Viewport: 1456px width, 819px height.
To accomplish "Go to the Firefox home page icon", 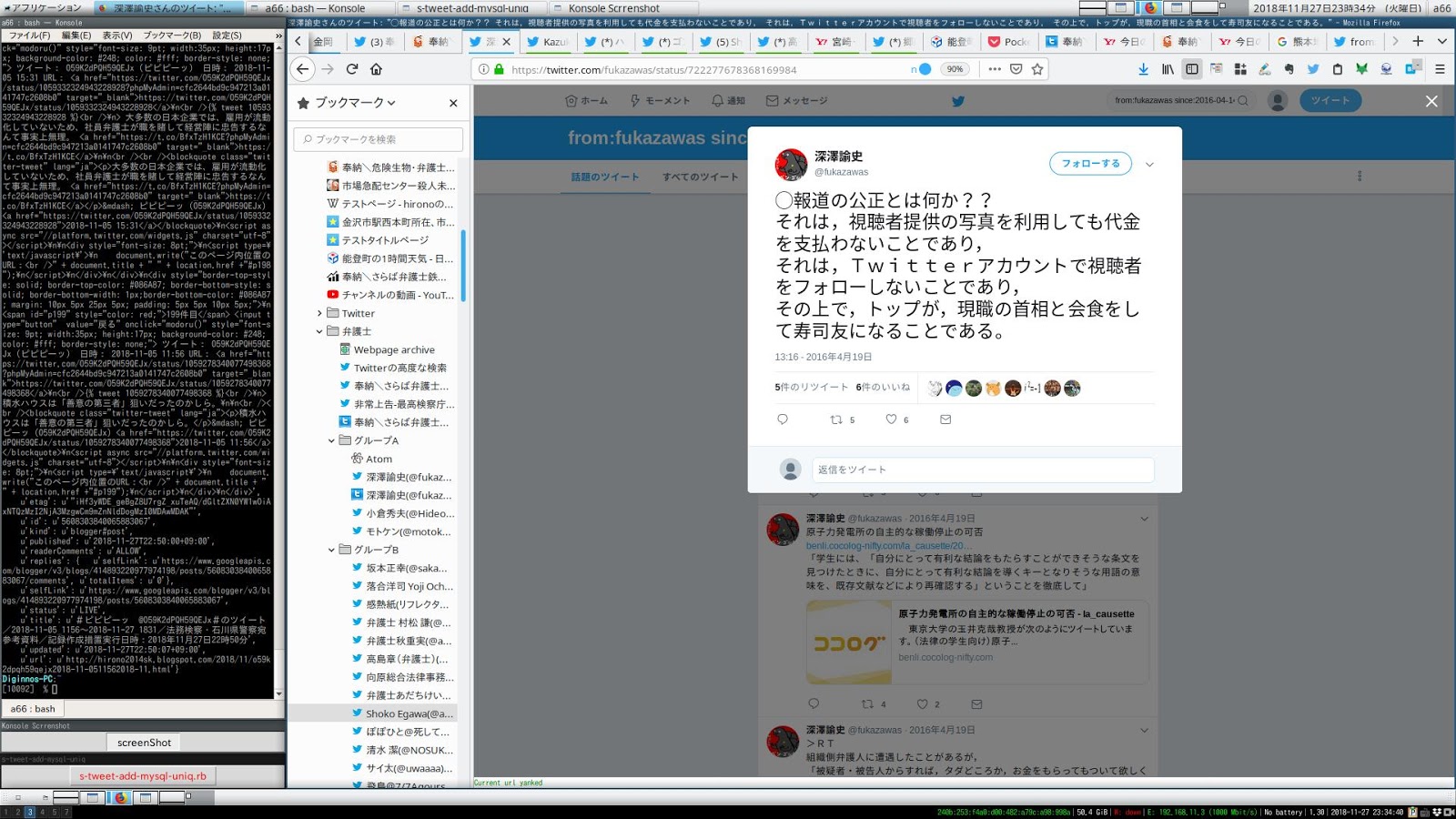I will [376, 69].
